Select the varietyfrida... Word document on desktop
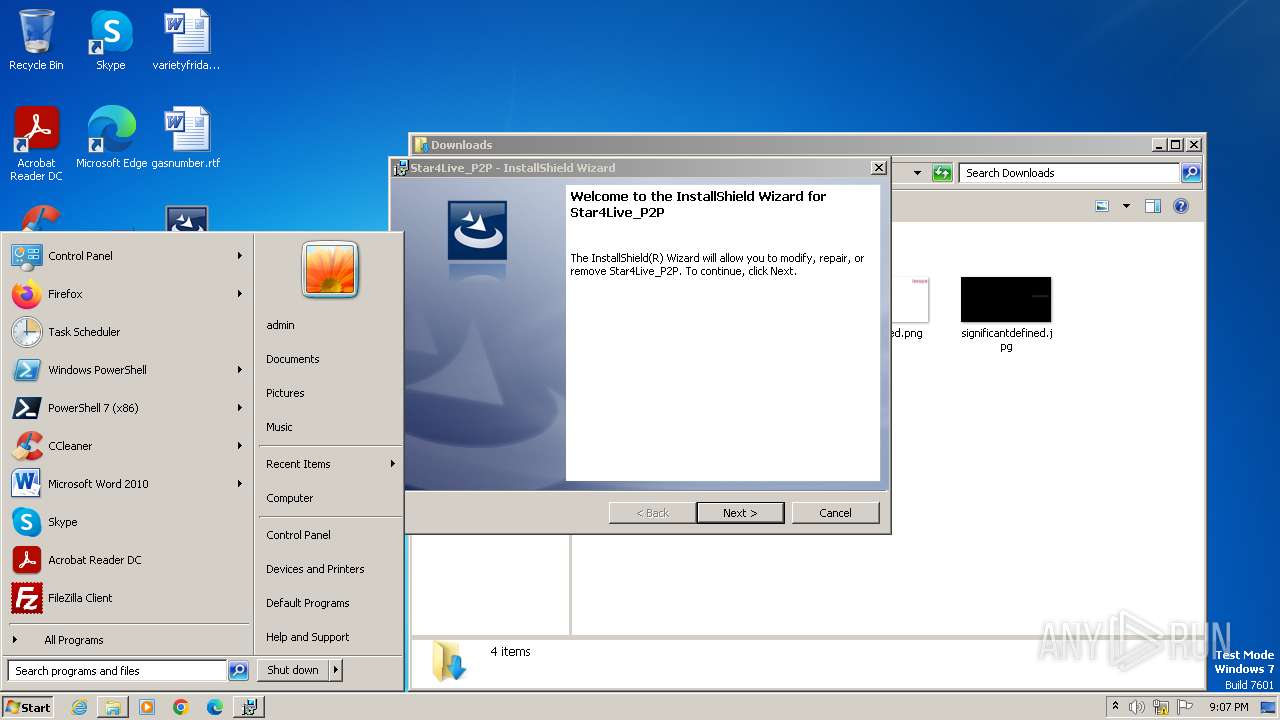This screenshot has width=1280, height=720. 186,40
